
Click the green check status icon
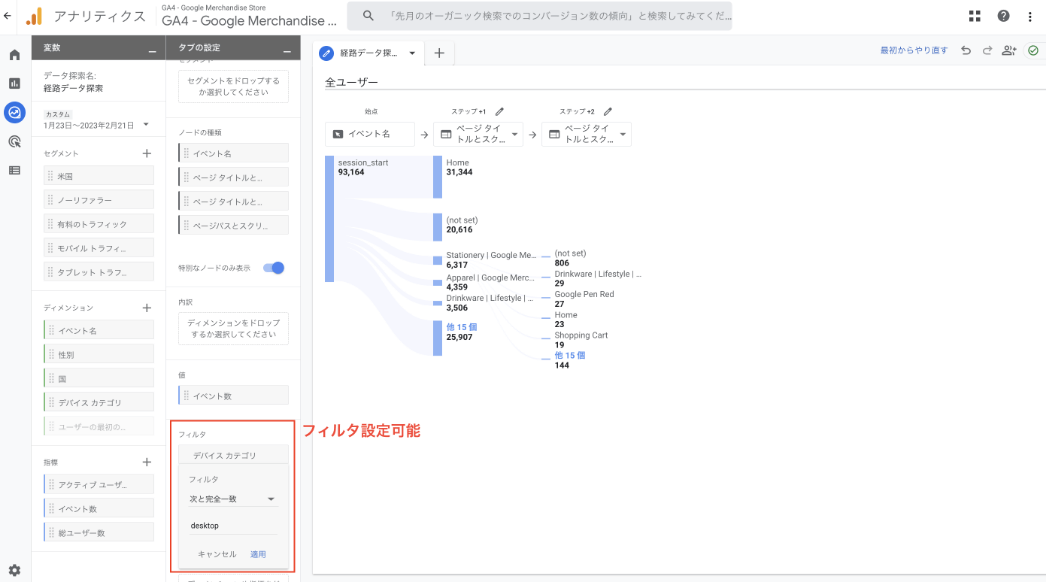point(1033,50)
